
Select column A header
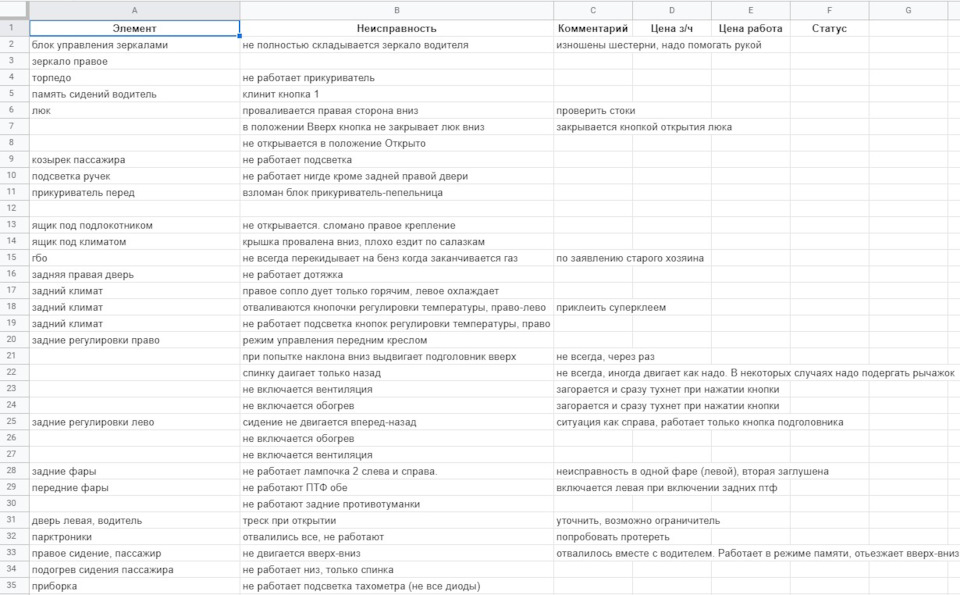point(135,10)
